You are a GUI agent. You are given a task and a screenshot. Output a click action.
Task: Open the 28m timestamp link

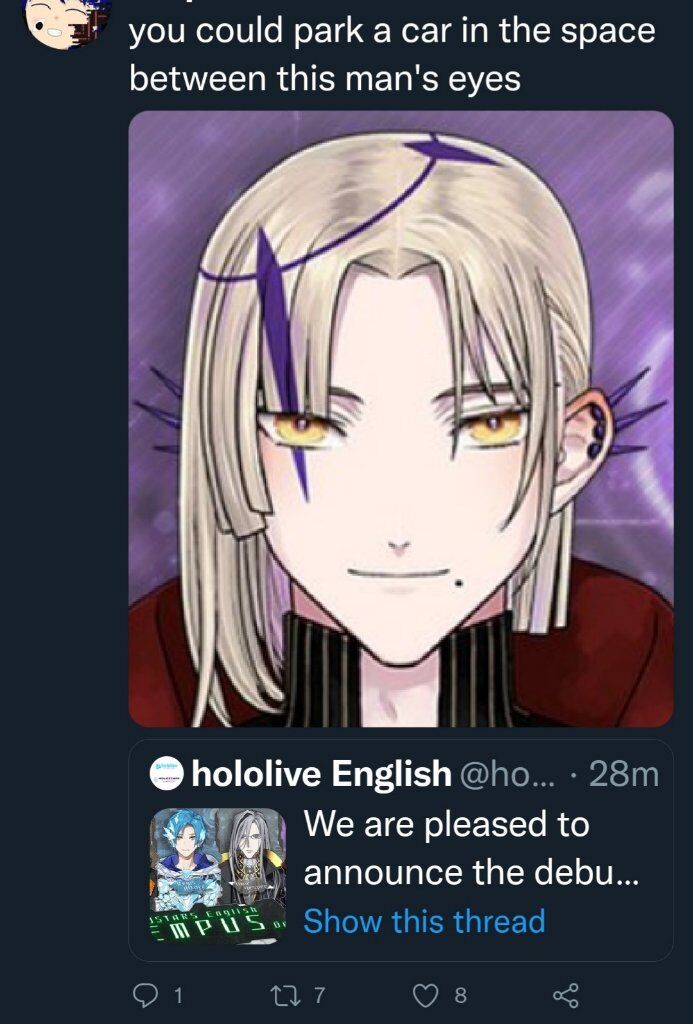click(x=624, y=774)
